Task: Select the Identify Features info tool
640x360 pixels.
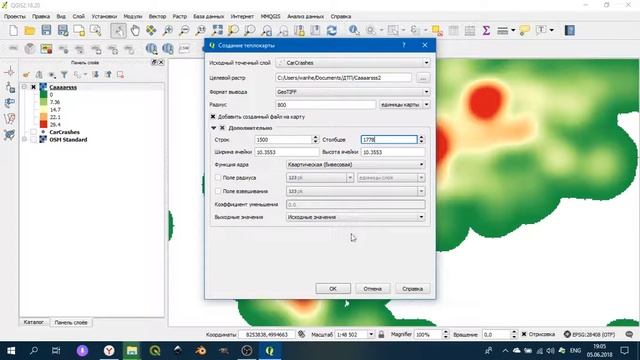Action: coord(354,31)
